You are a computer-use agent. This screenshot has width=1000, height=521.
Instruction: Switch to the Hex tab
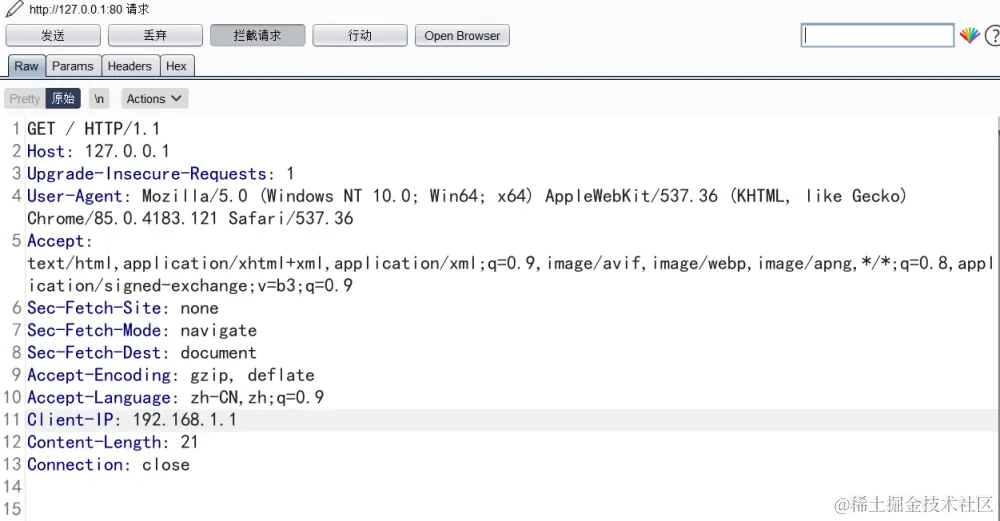click(x=176, y=66)
